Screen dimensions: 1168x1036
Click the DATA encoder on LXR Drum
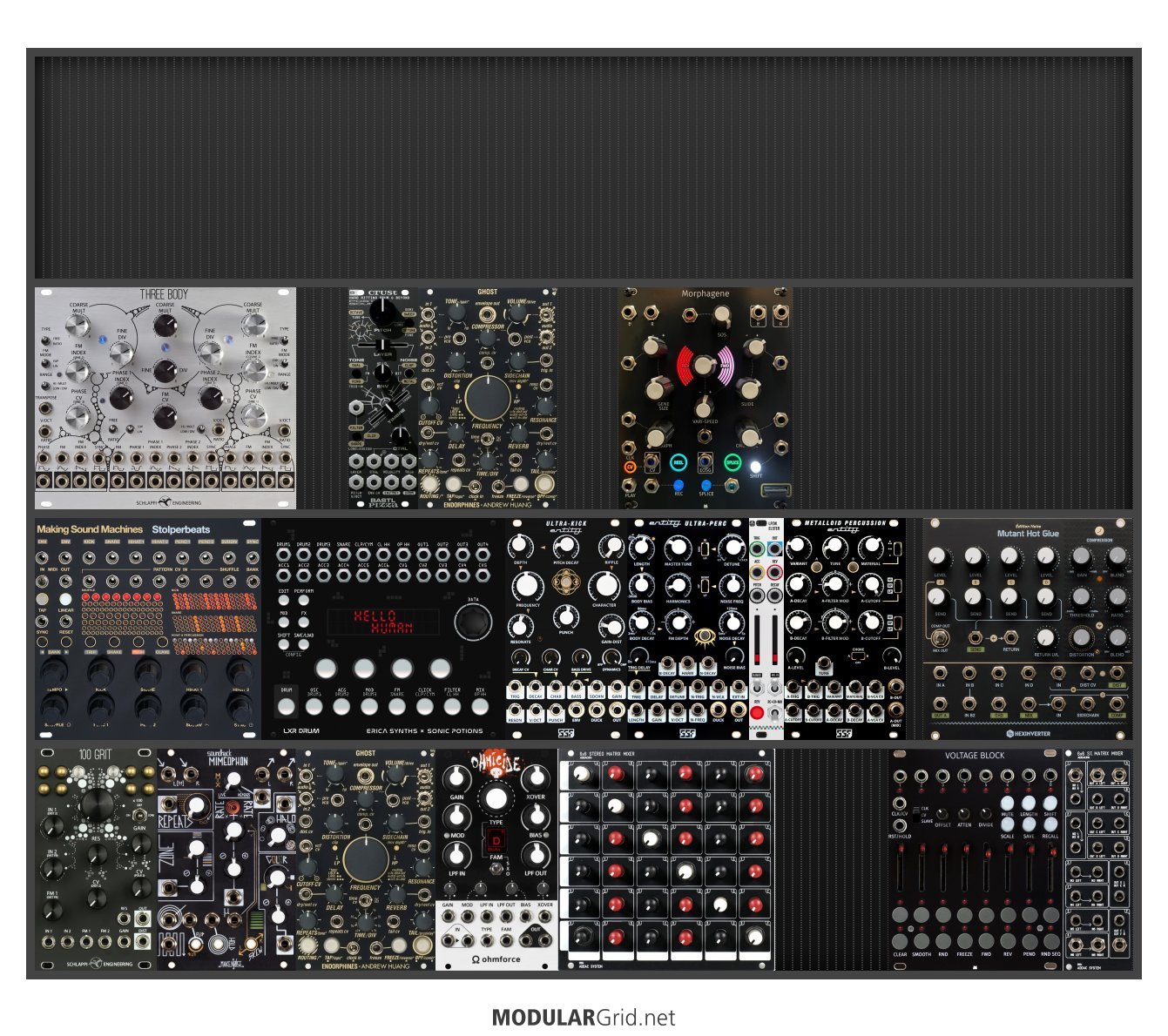click(x=473, y=622)
